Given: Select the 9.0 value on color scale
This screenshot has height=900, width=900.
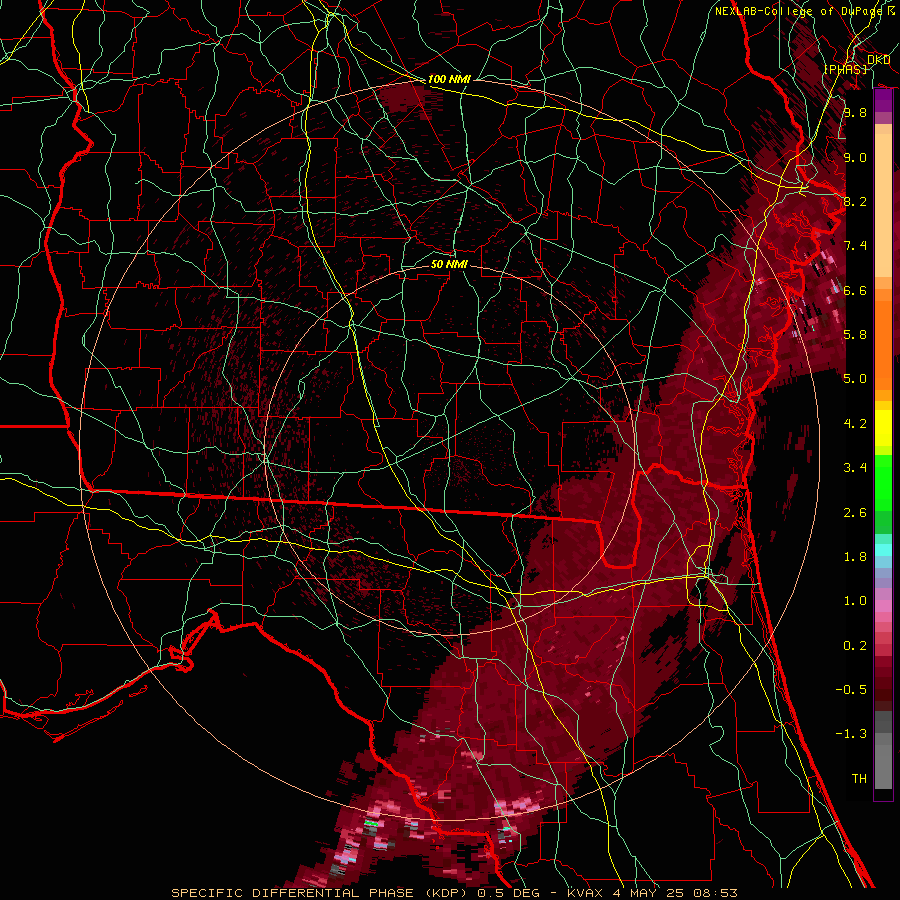Looking at the screenshot, I should [x=855, y=157].
